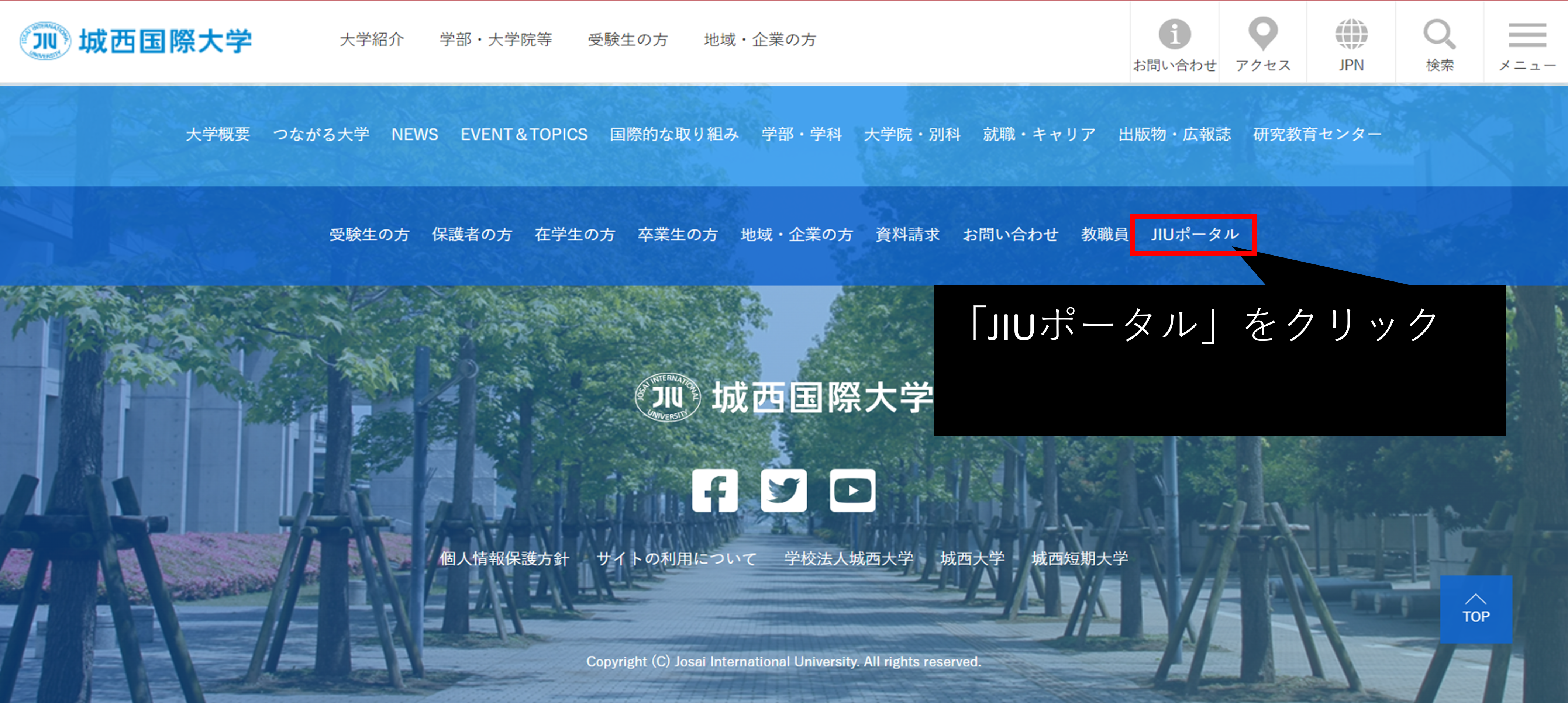Open 保護者の方 link
Image resolution: width=1568 pixels, height=703 pixels.
tap(472, 234)
